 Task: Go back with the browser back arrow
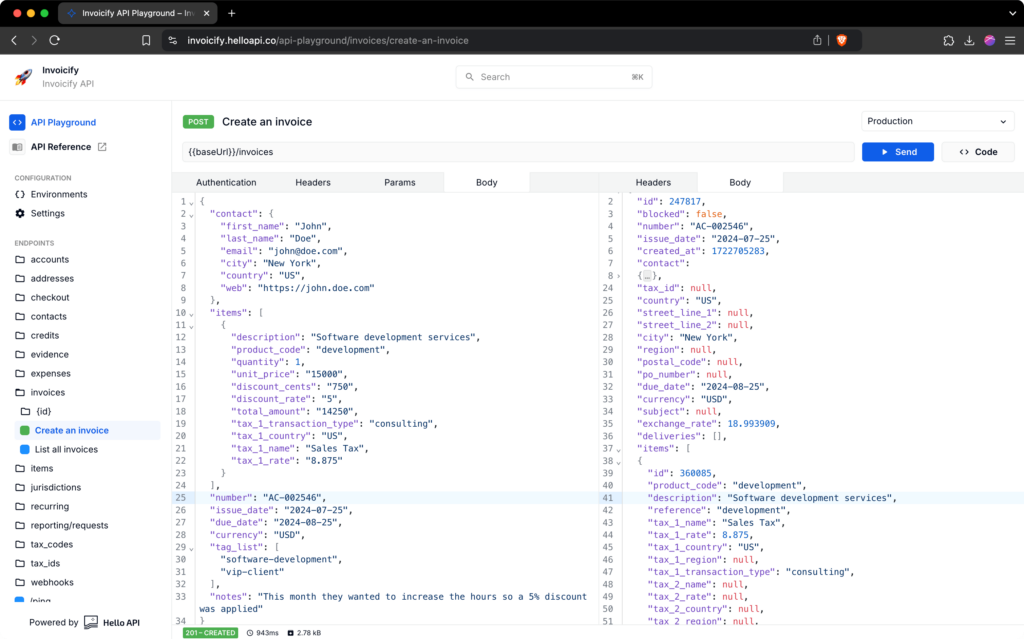coord(14,41)
